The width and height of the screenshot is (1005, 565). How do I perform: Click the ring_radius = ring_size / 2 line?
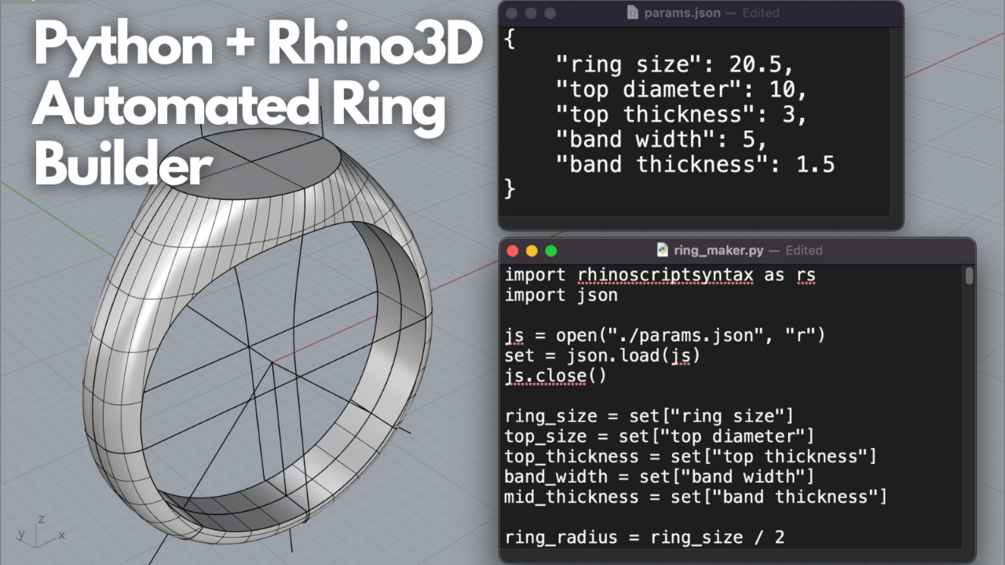coord(644,537)
